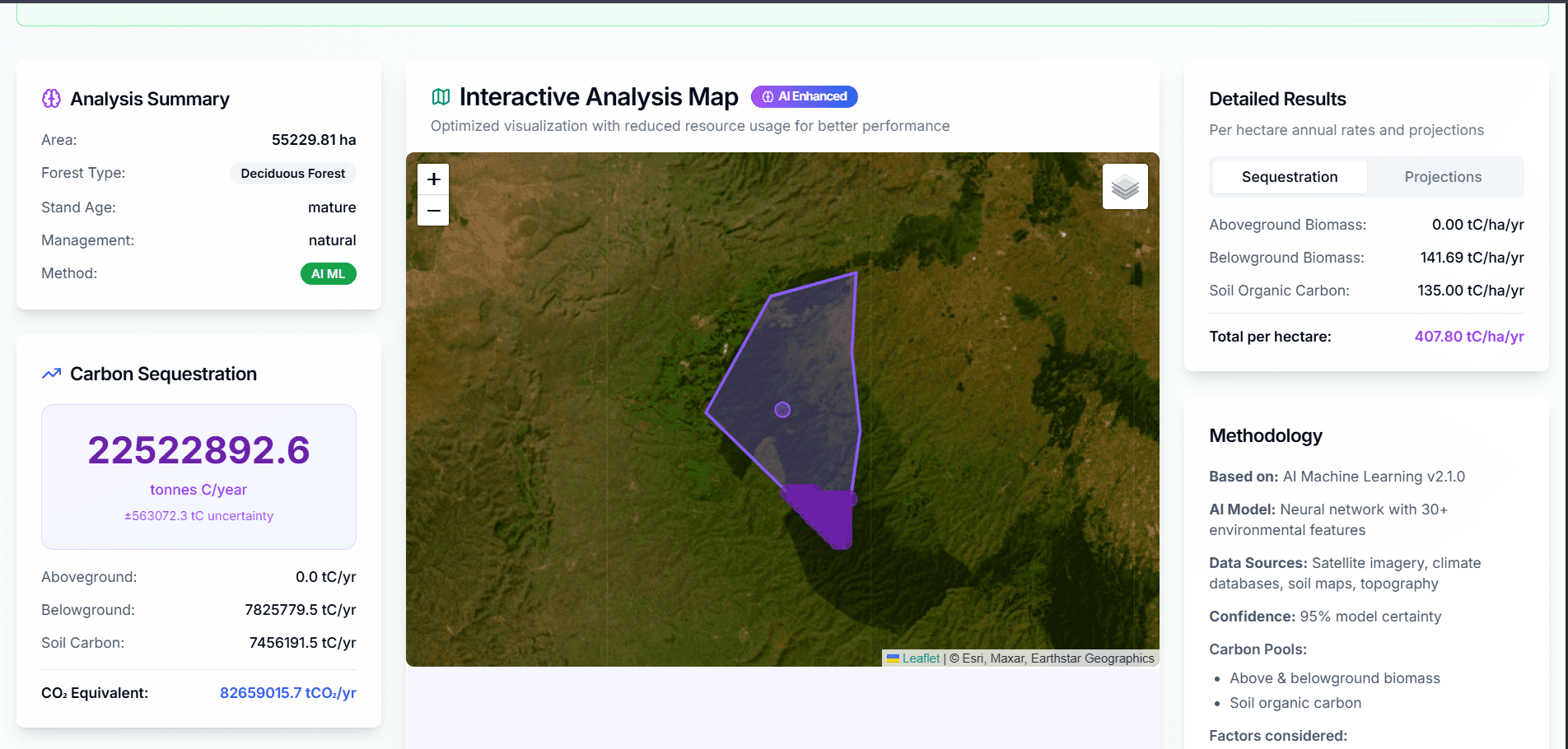Click the brain icon beside Analysis Summary
Viewport: 1568px width, 749px height.
[51, 99]
